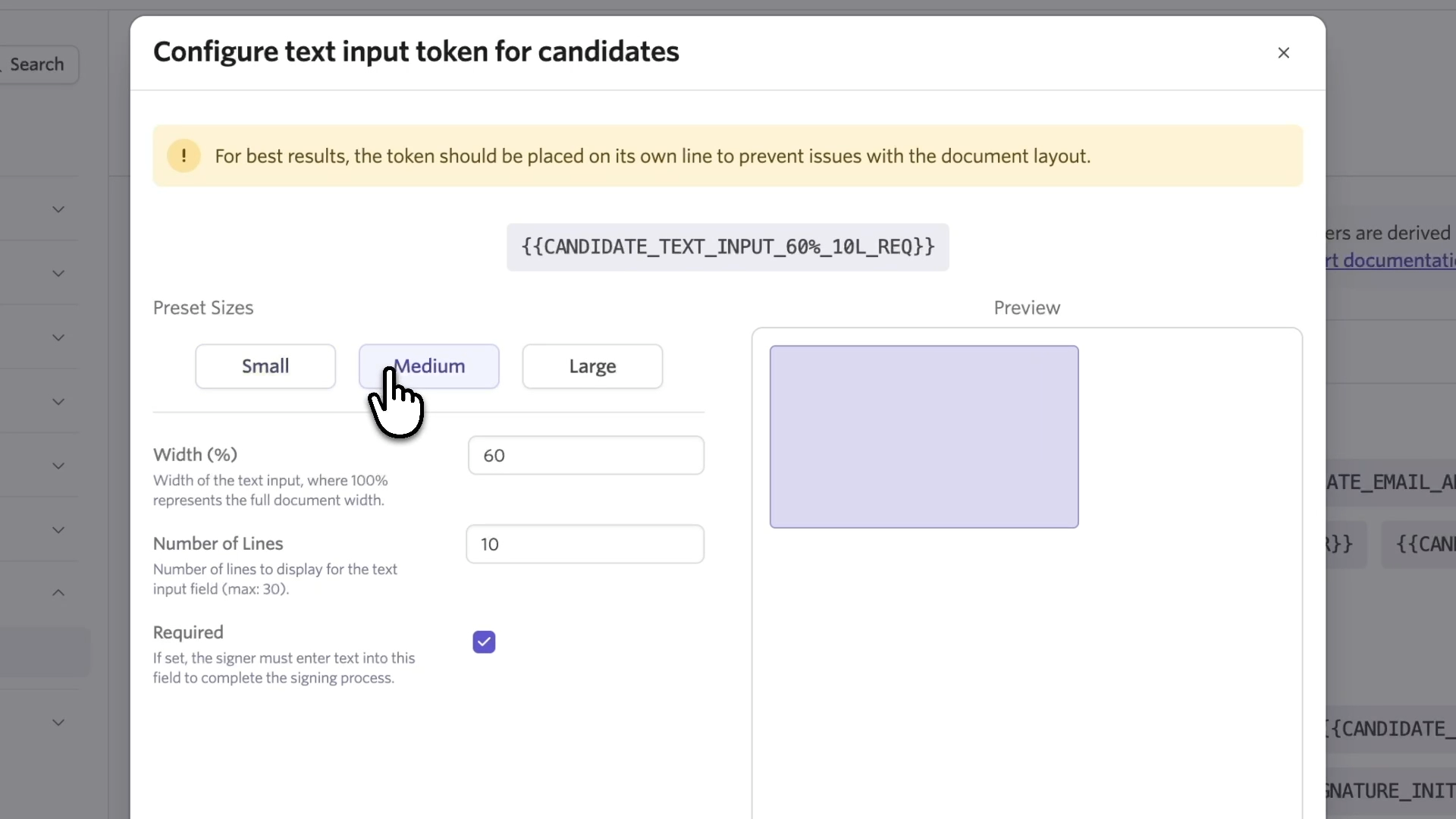Expand the second sidebar chevron section
The width and height of the screenshot is (1456, 819).
pos(58,273)
